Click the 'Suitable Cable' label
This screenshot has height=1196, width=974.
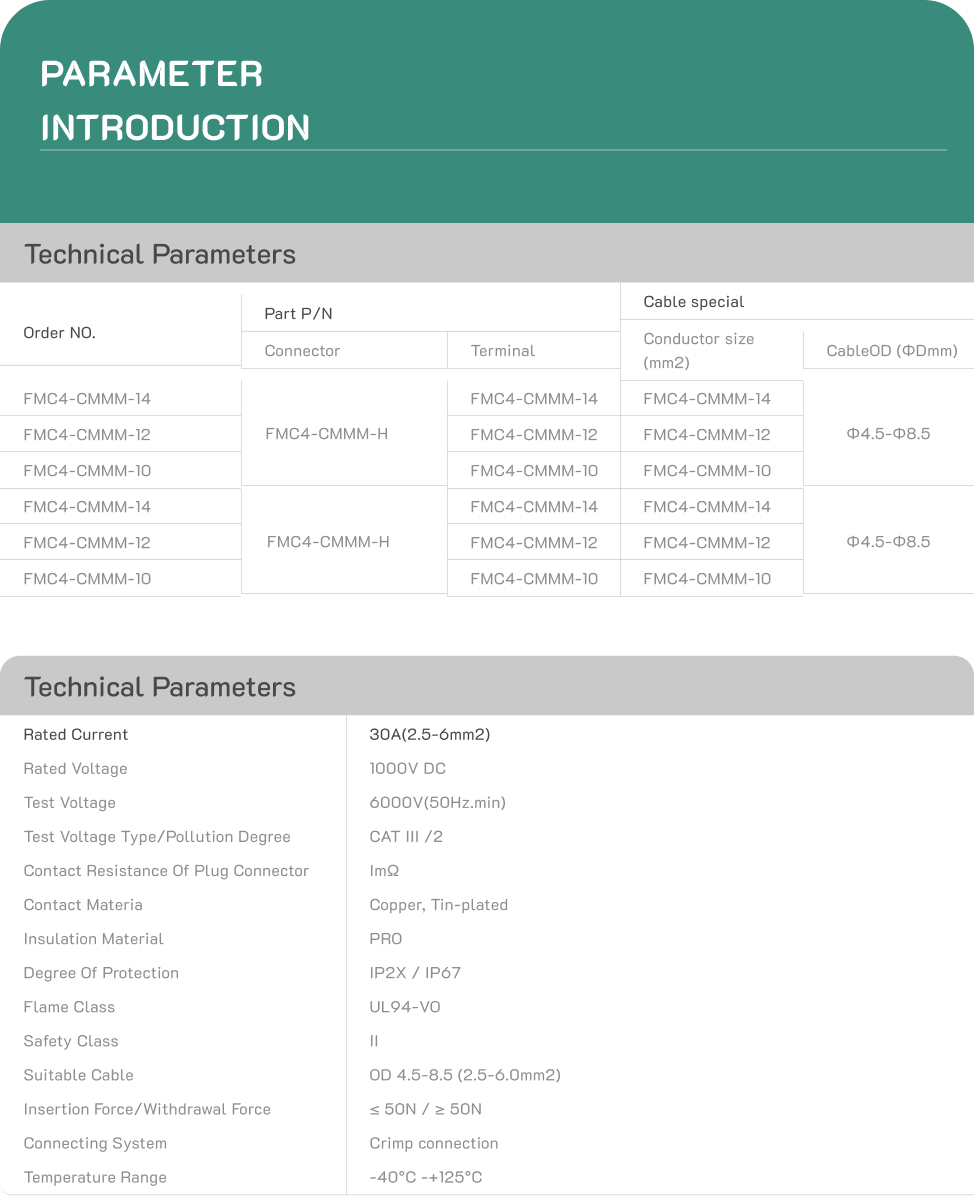click(79, 1075)
